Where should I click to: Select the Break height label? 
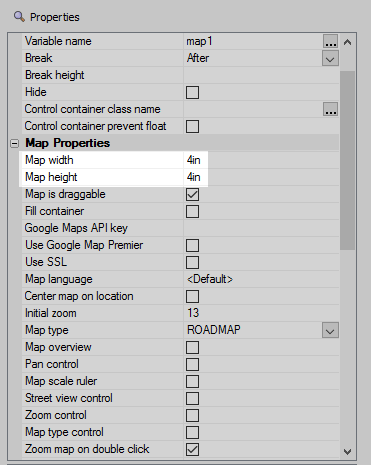55,75
